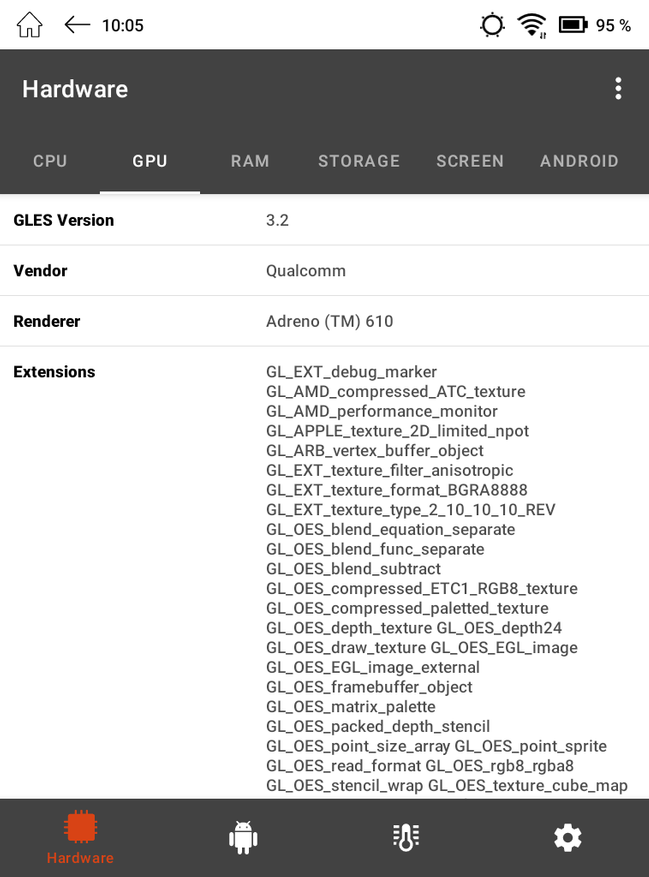649x877 pixels.
Task: Show the SCREEN tab
Action: [x=470, y=161]
